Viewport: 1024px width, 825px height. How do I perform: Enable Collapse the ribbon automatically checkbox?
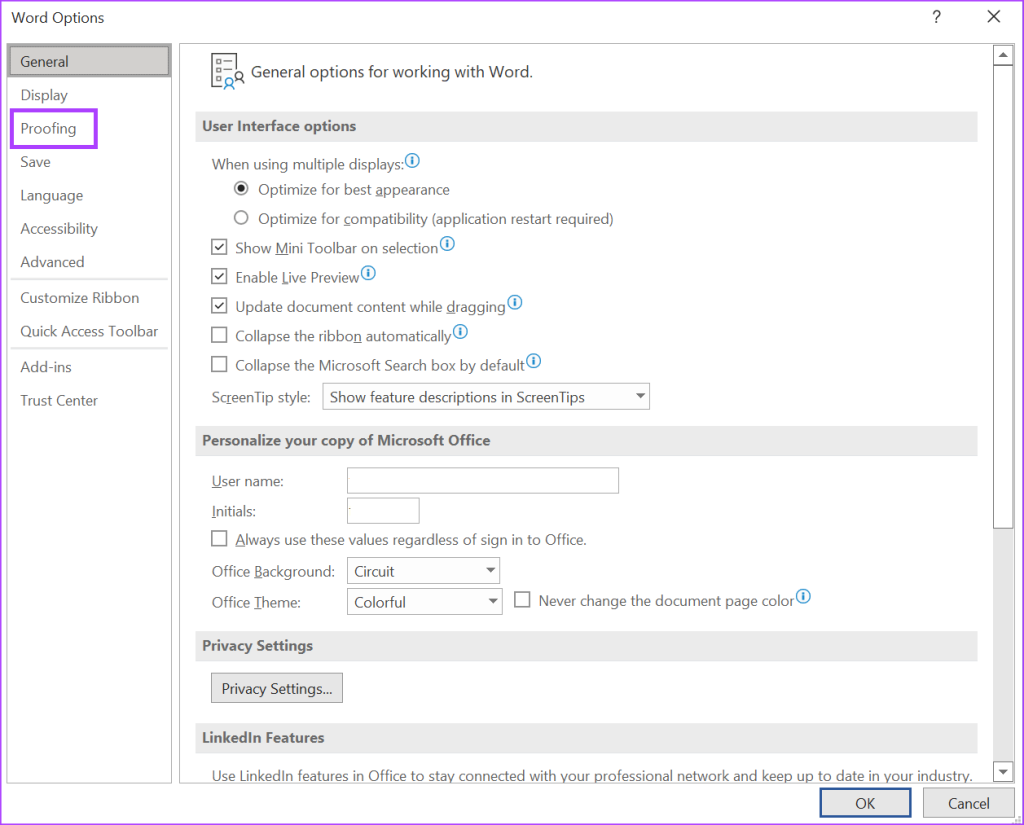(220, 336)
